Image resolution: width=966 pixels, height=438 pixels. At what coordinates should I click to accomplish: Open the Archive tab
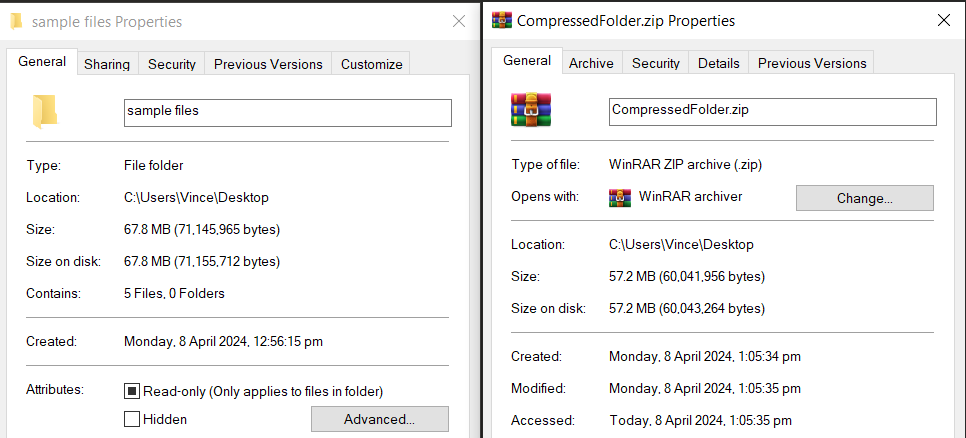pyautogui.click(x=591, y=63)
